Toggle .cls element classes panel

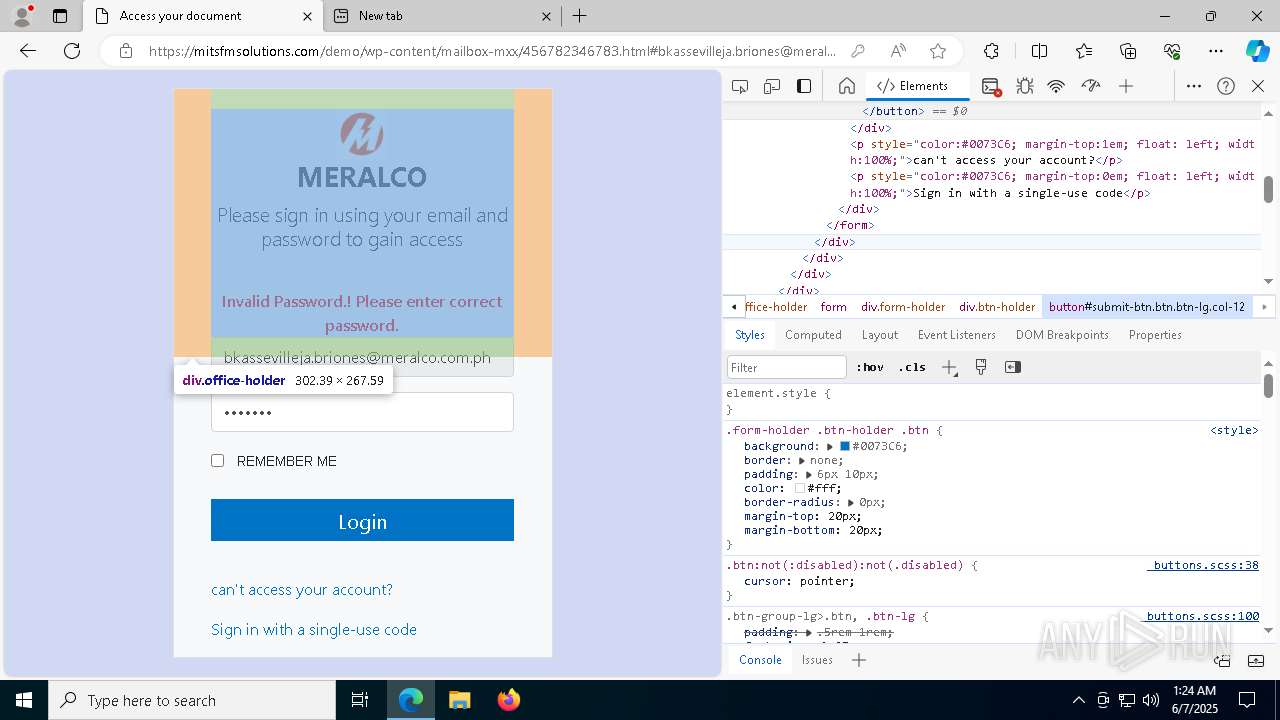912,367
